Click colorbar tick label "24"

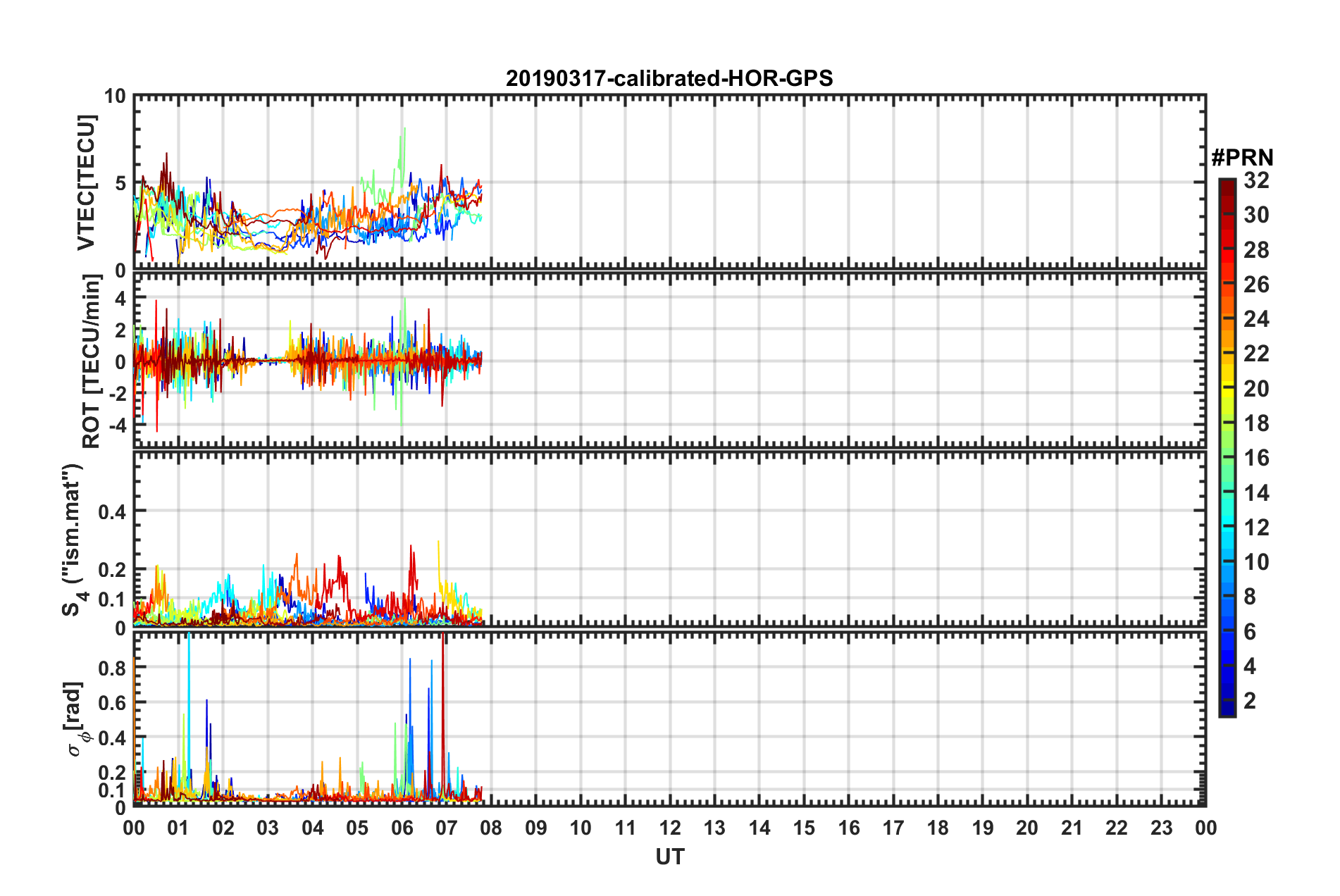click(x=1256, y=319)
